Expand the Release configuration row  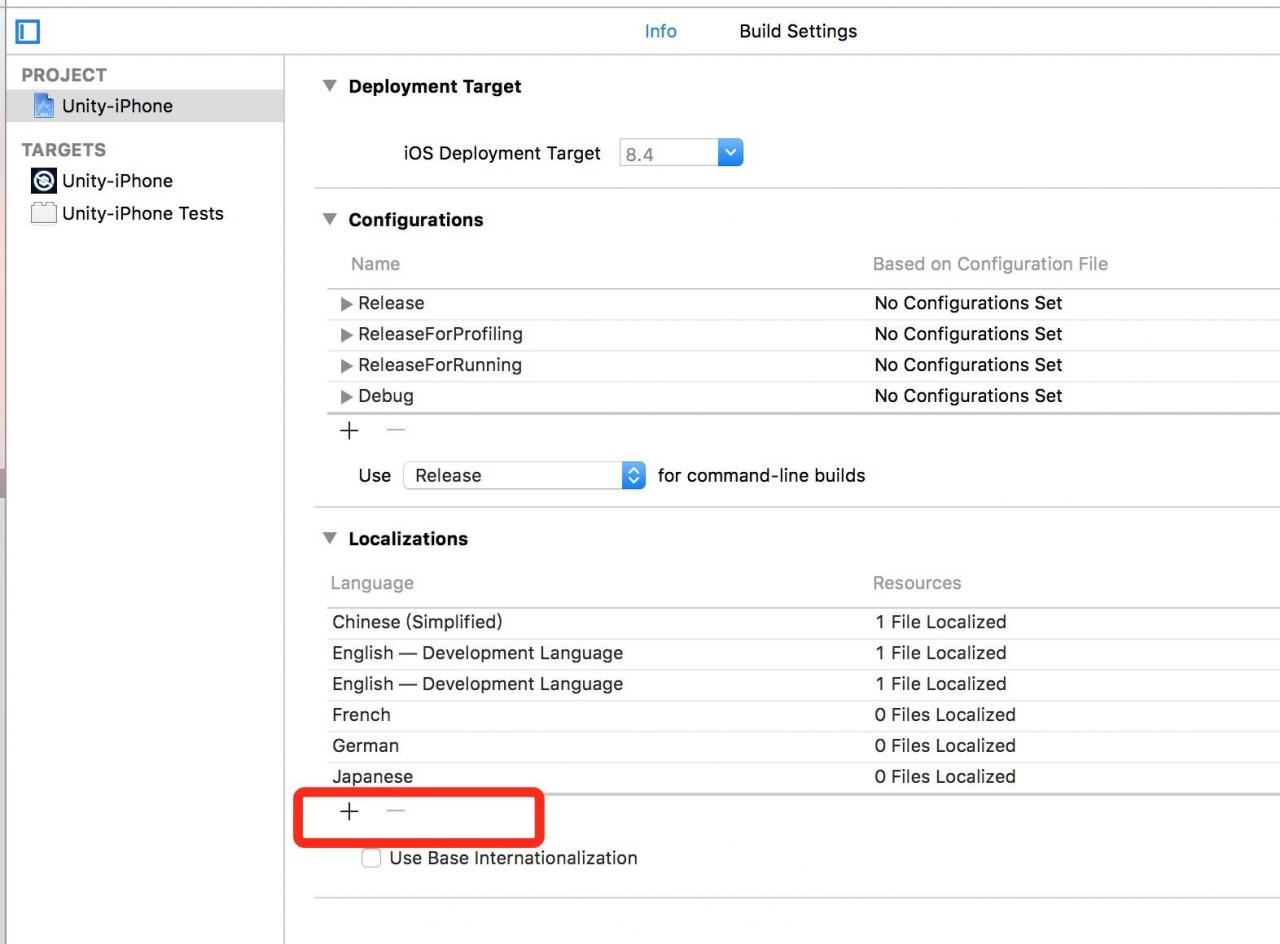tap(347, 304)
